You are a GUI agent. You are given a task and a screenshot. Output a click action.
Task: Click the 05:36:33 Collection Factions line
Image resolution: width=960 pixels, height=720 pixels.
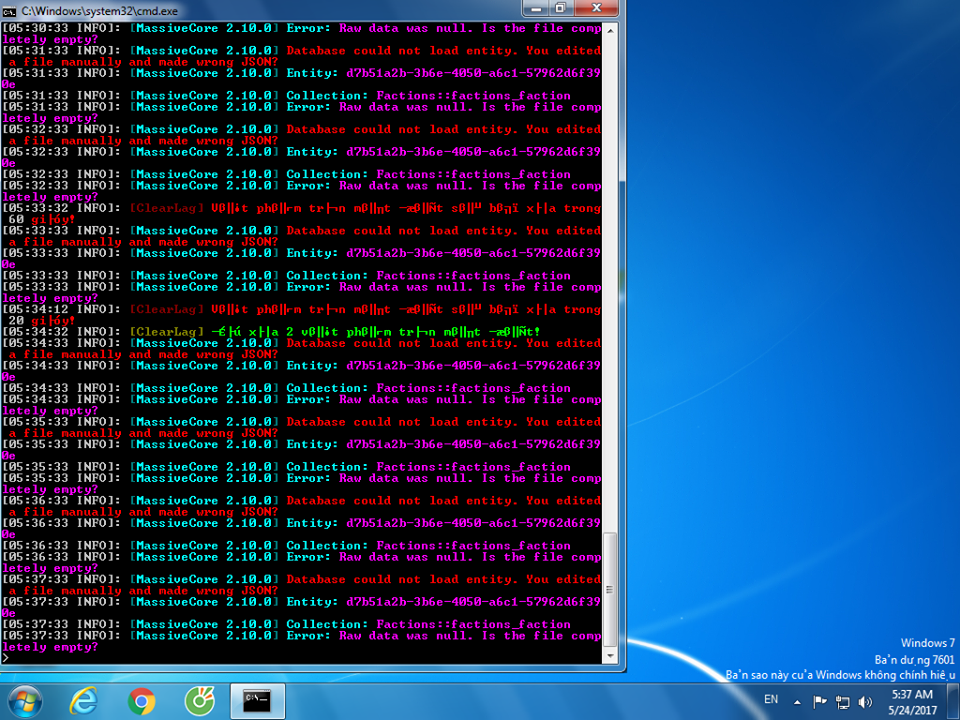287,546
